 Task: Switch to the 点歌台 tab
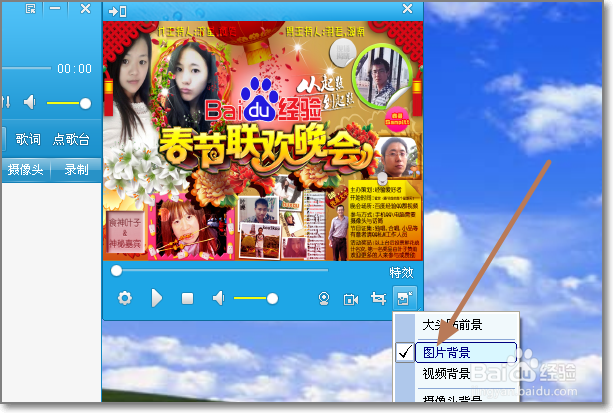point(71,139)
